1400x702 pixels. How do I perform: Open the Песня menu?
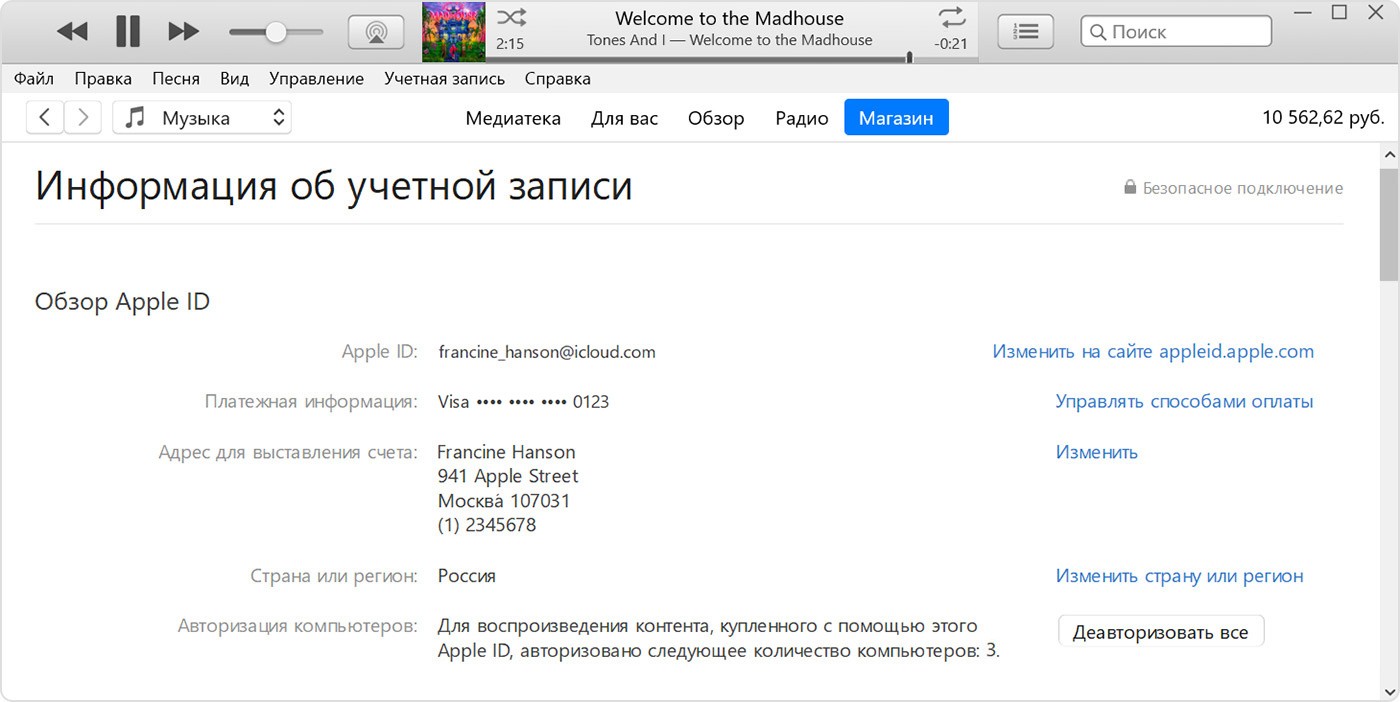point(176,78)
